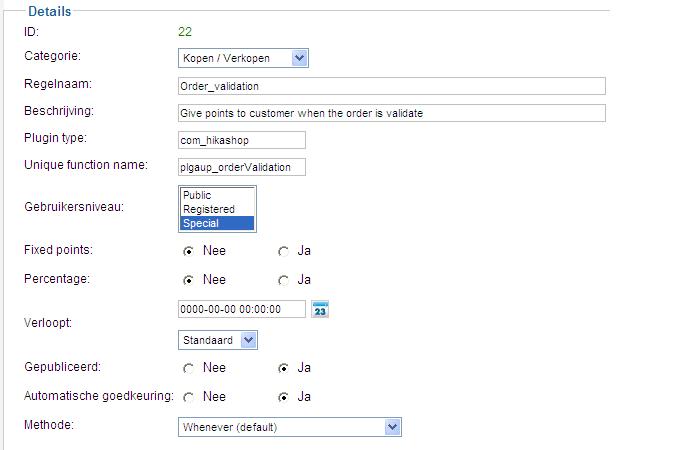Click the Regelnaam field containing Order_validation
Viewport: 684px width, 450px height.
pyautogui.click(x=392, y=86)
